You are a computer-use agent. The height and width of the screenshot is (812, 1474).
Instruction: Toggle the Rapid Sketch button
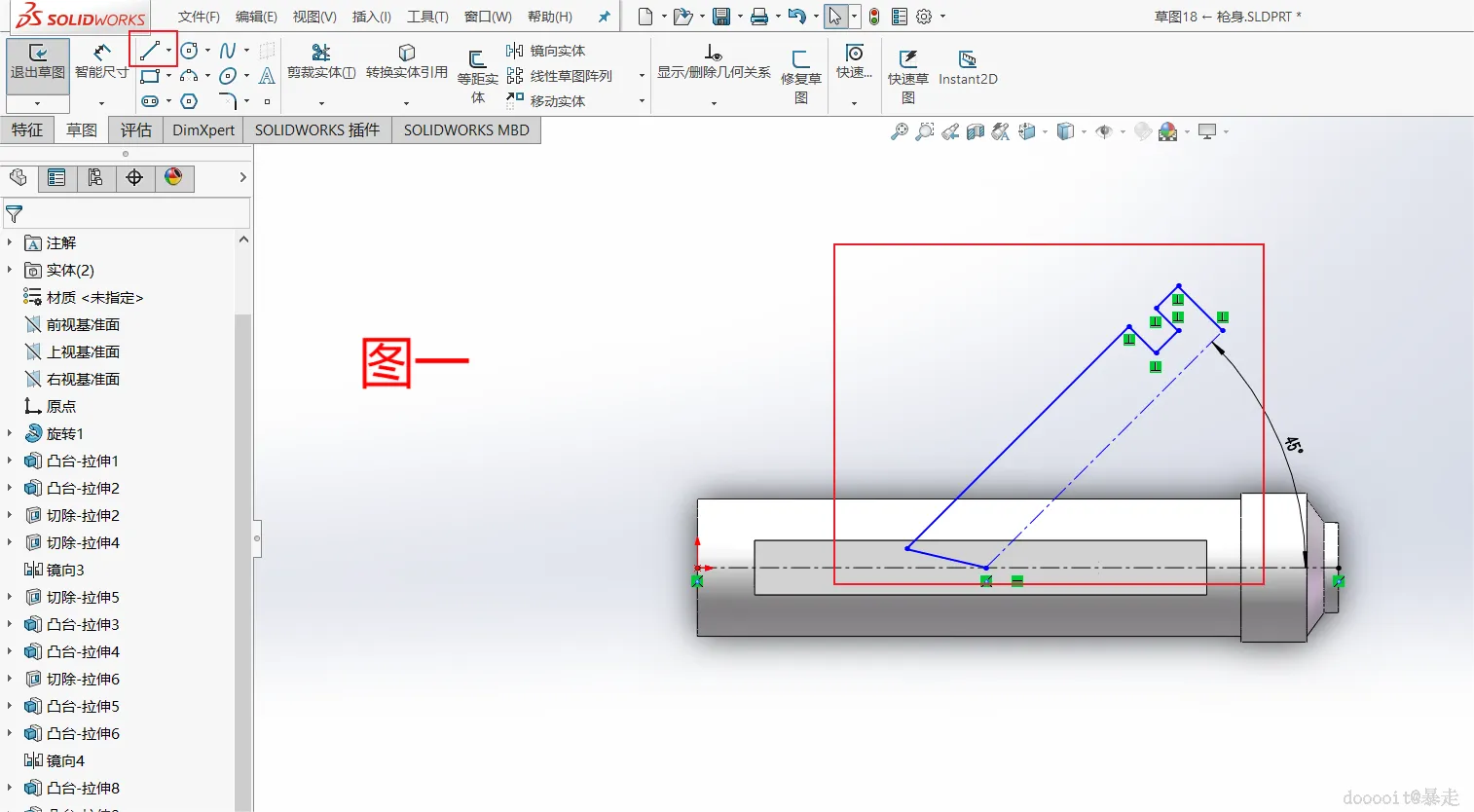908,76
